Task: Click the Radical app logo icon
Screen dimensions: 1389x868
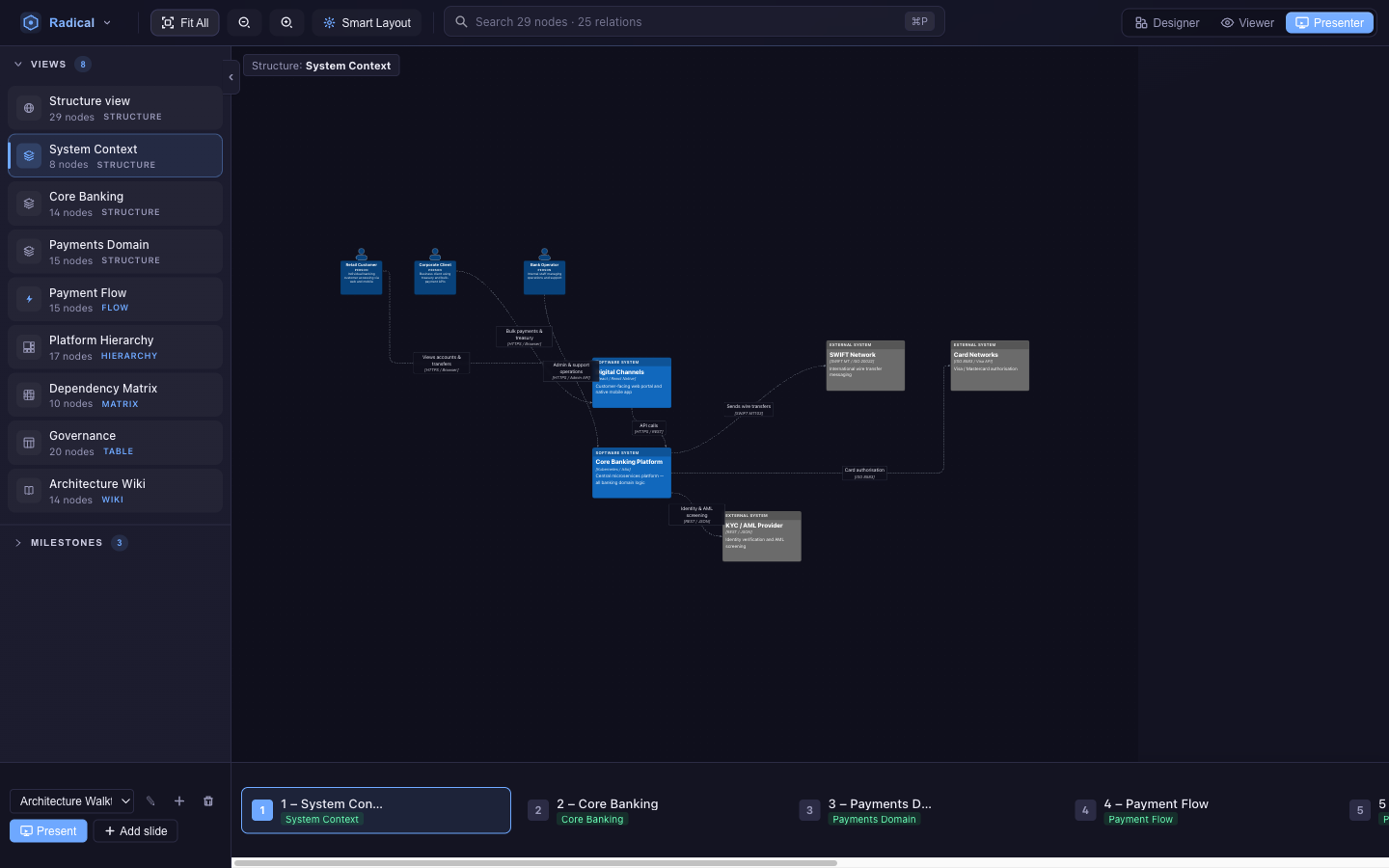Action: 30,22
